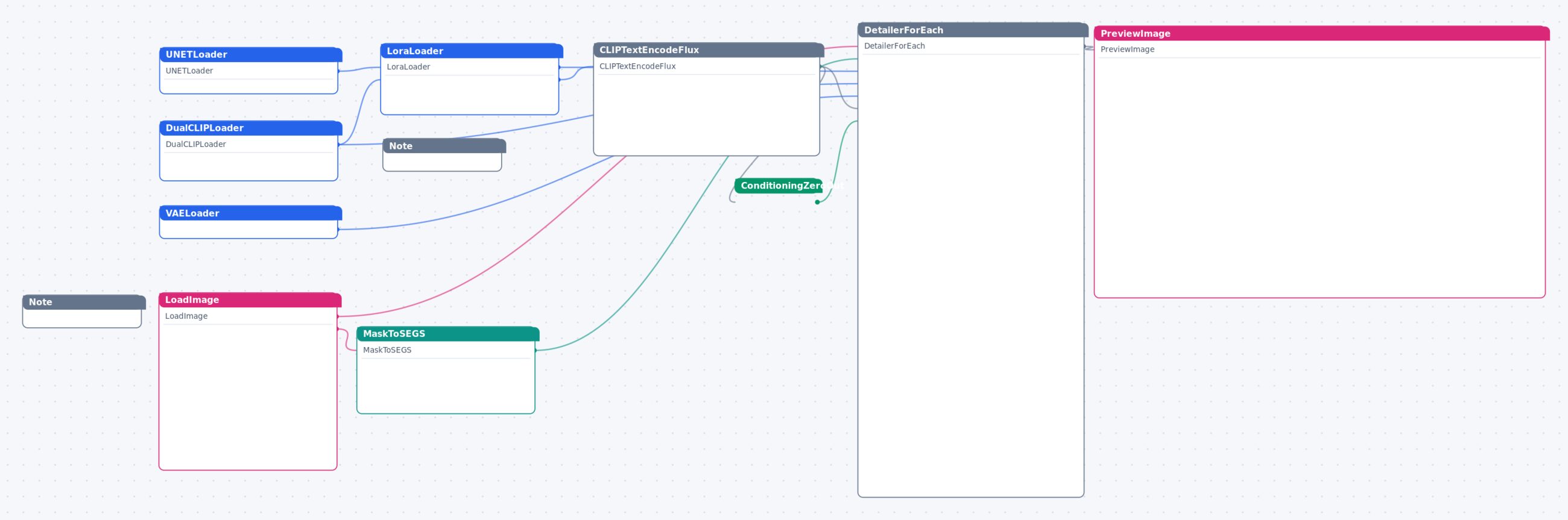Click the UNETLoader subtitle text in node body

tap(189, 70)
